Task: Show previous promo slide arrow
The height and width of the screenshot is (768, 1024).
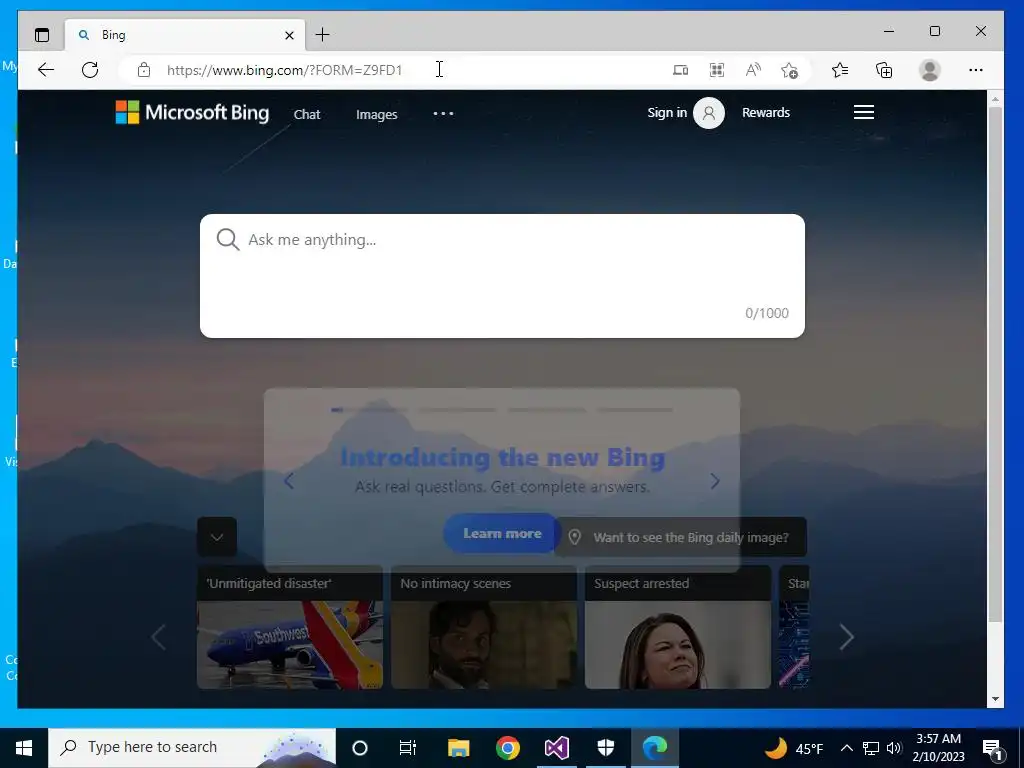Action: point(289,481)
